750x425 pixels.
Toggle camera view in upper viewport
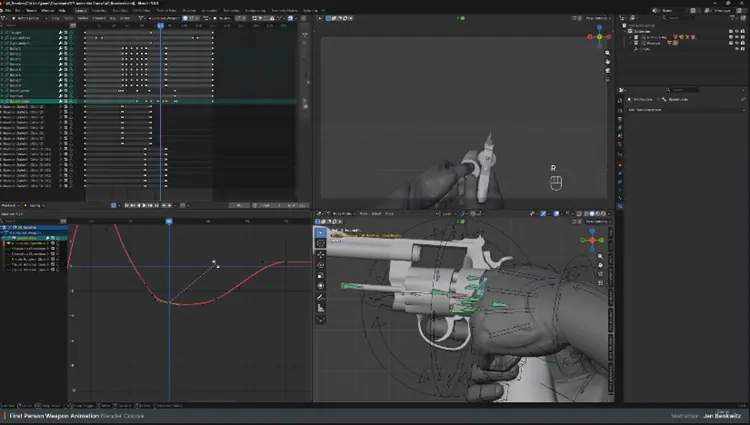pos(607,71)
